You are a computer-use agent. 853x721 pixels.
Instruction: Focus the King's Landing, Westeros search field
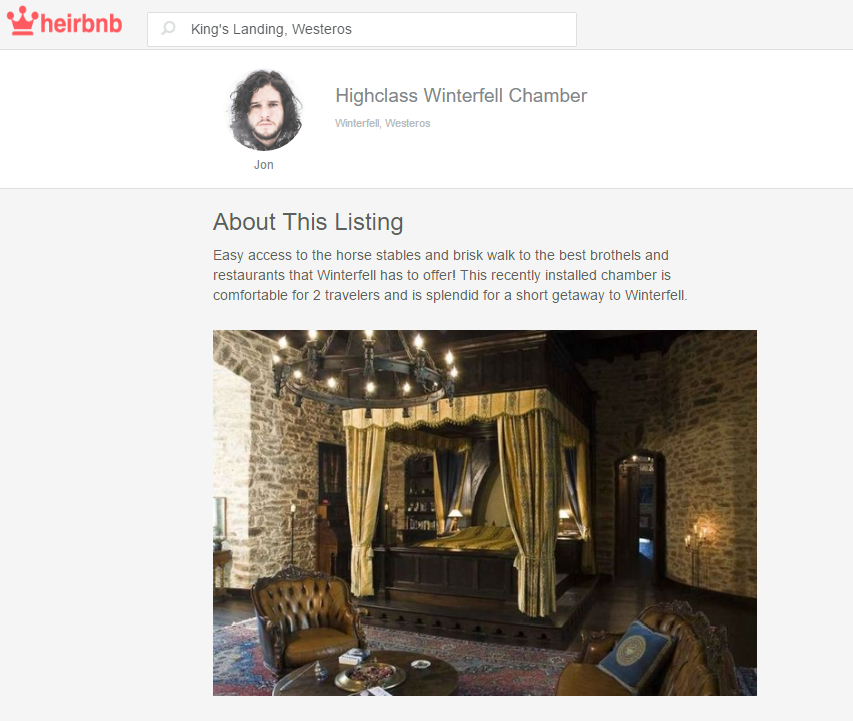pyautogui.click(x=362, y=29)
